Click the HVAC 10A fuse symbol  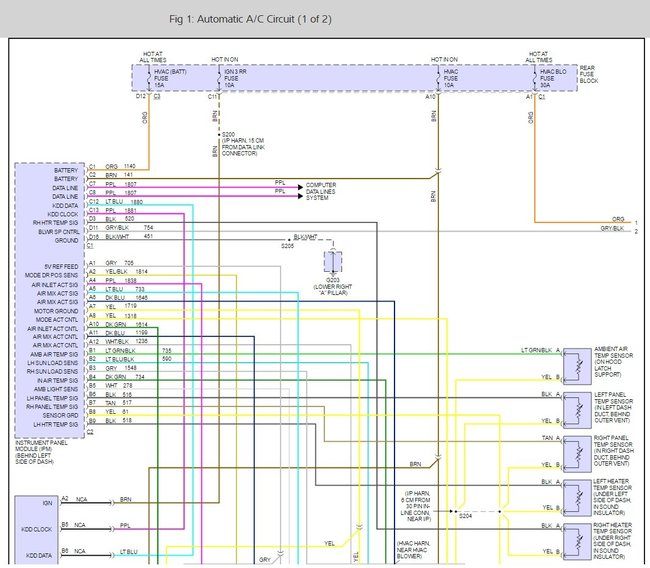pos(438,78)
